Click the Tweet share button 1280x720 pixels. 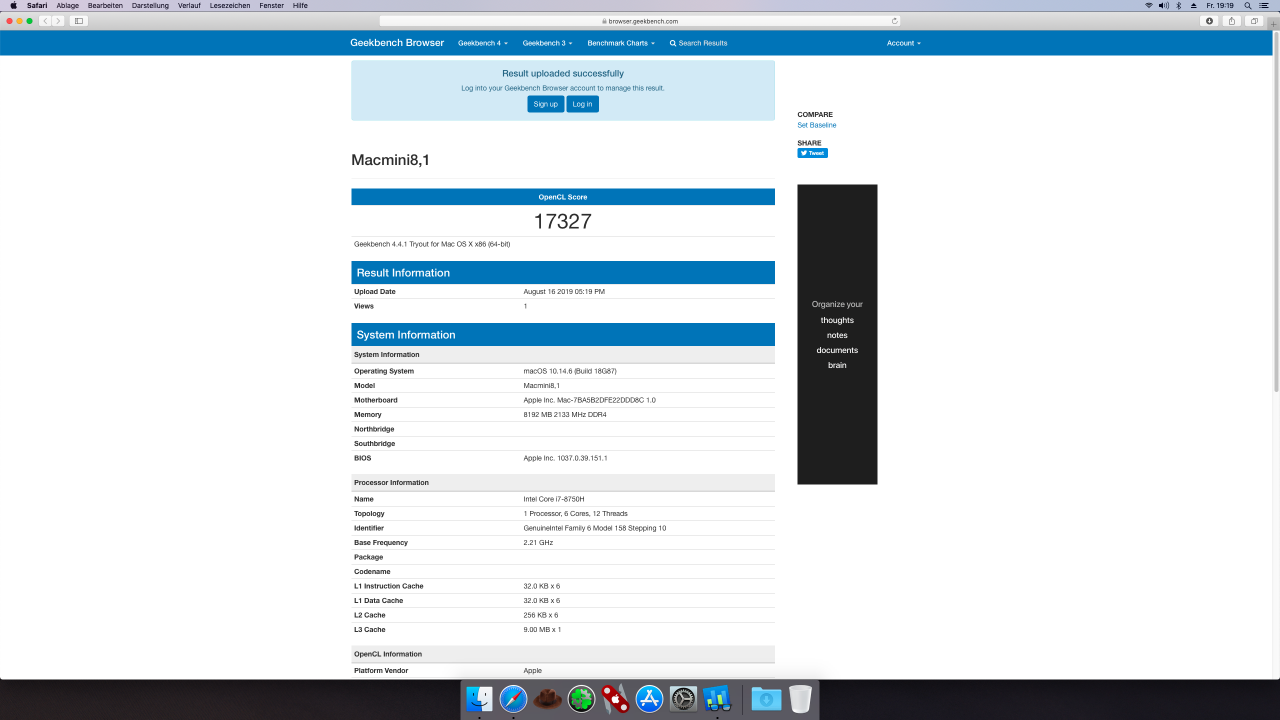point(812,153)
